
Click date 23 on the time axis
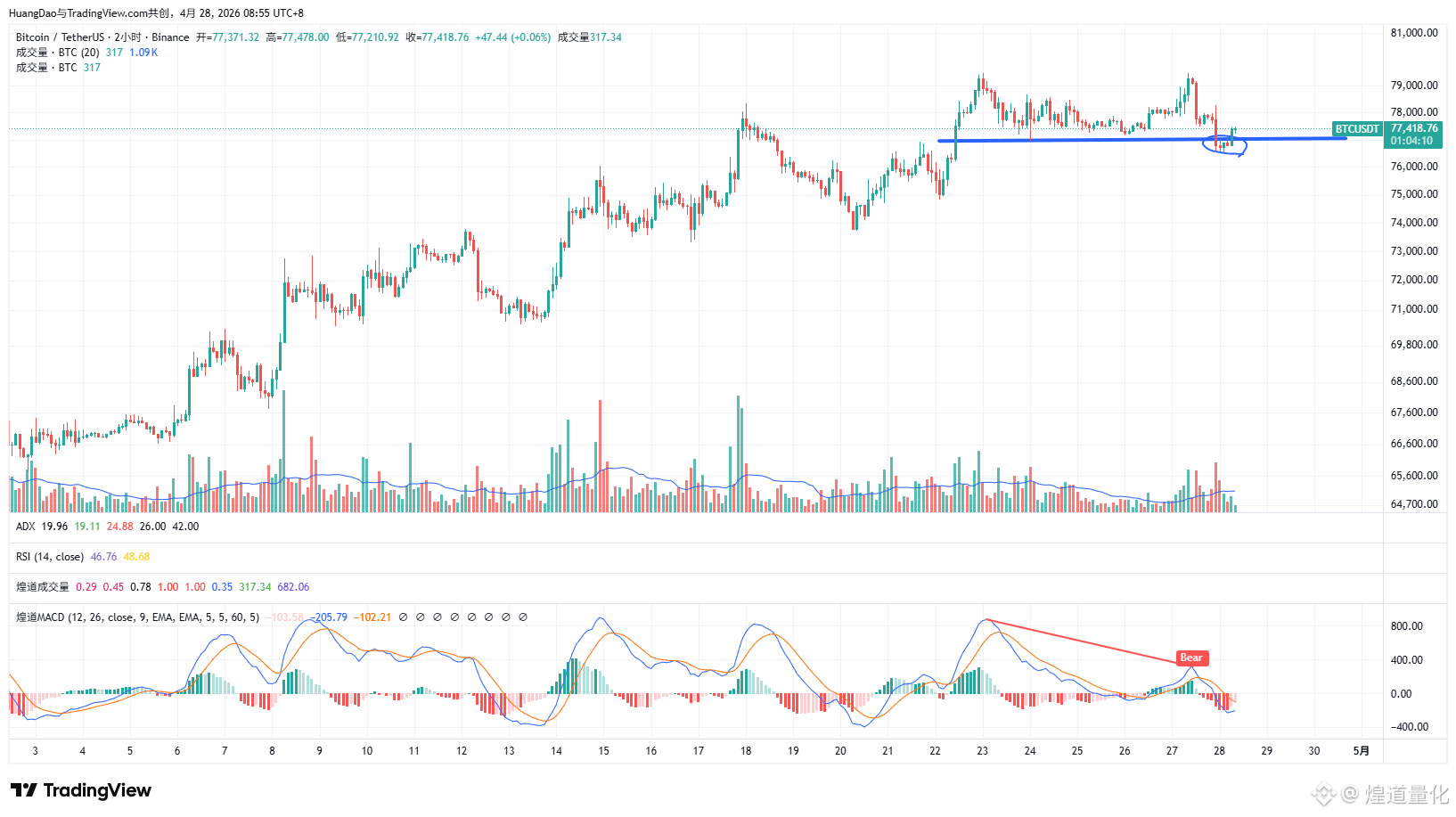(982, 751)
